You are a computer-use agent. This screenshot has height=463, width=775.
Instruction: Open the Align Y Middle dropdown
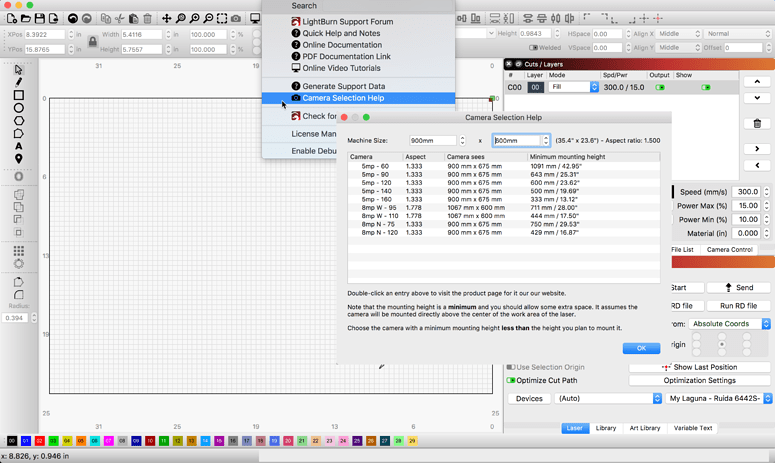pos(679,47)
